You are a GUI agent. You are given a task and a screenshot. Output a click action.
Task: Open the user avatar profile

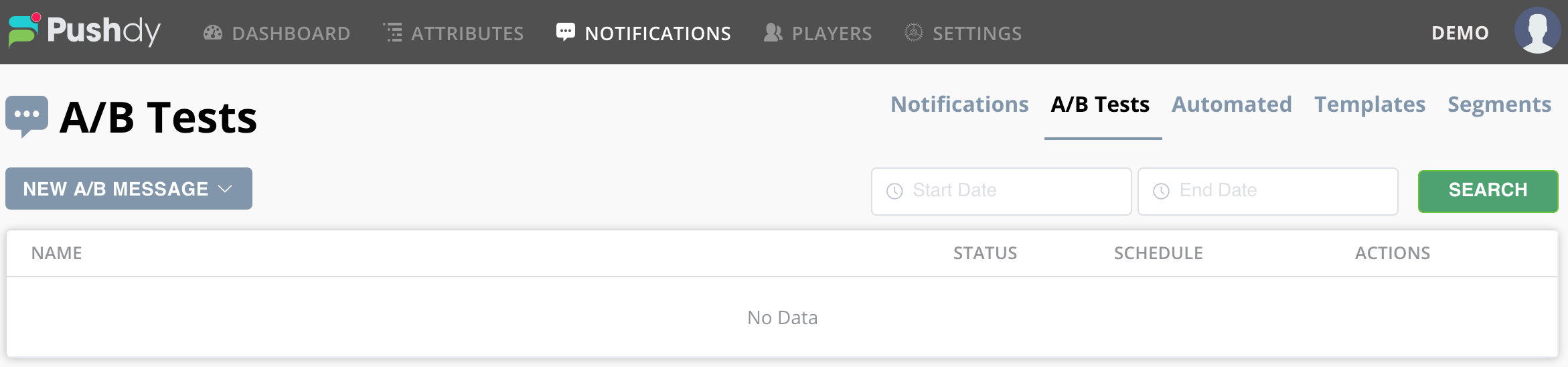(x=1537, y=31)
